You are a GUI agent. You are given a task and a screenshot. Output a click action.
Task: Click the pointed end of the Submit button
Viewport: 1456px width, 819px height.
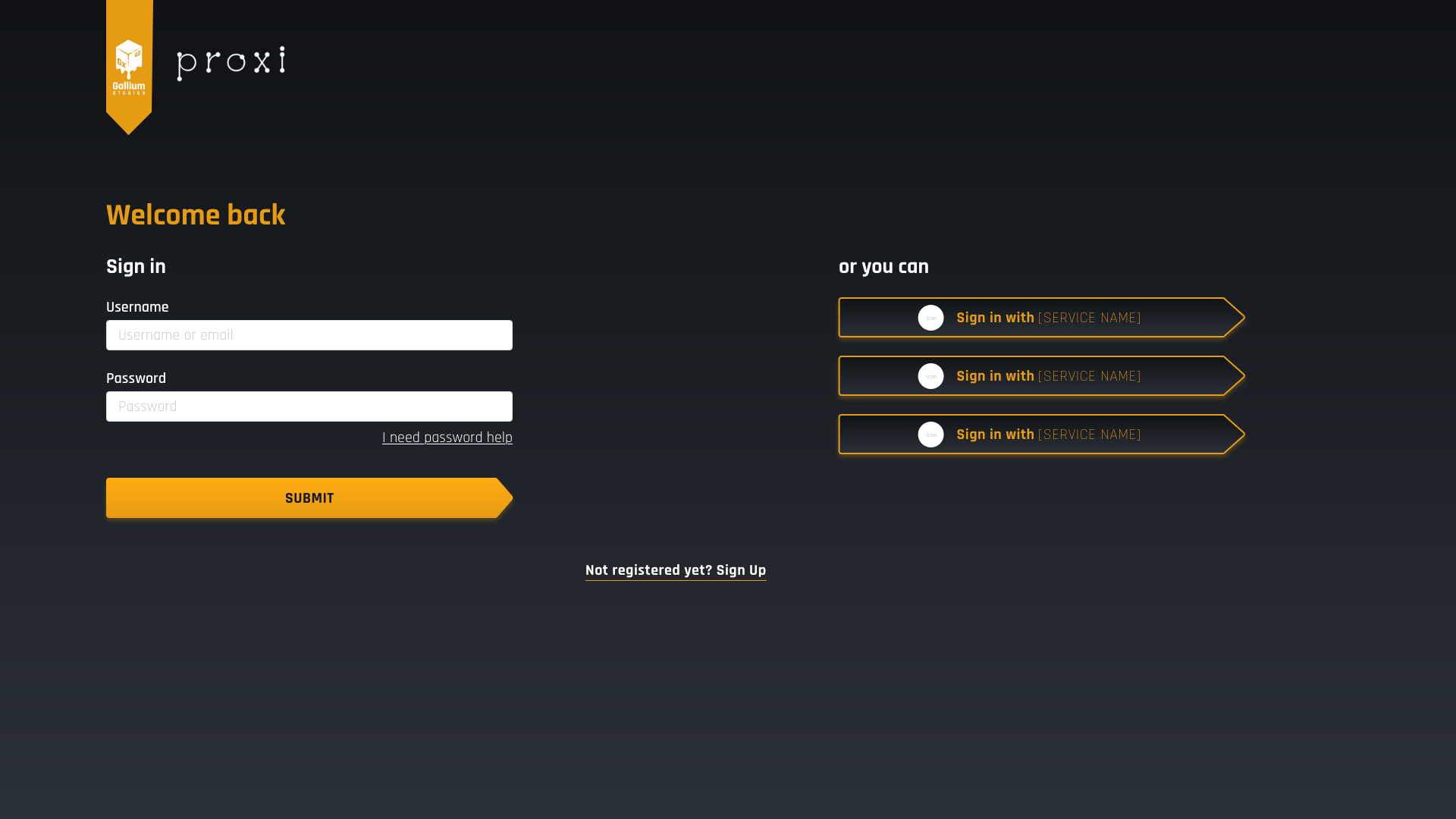point(504,498)
